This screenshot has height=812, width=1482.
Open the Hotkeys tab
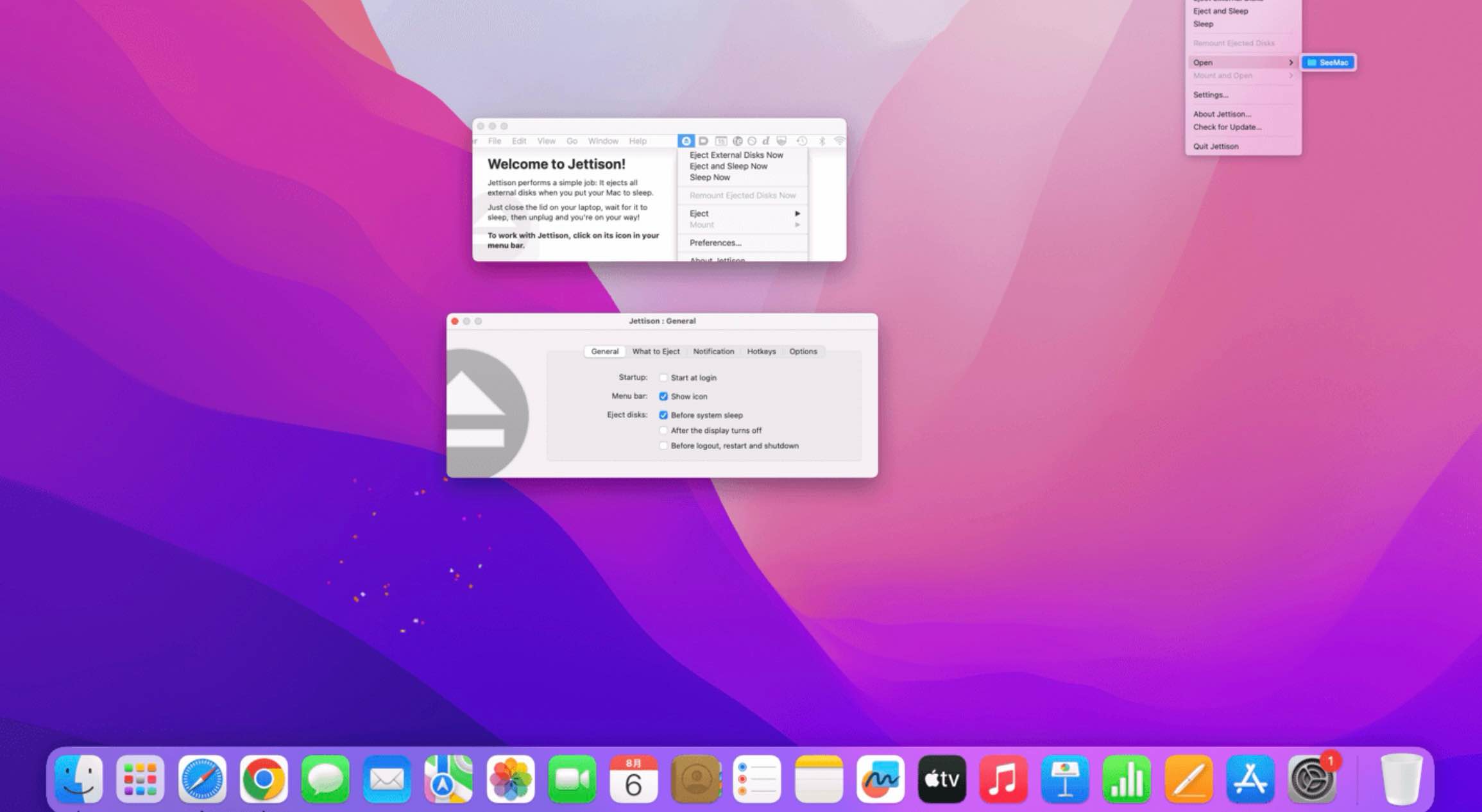coord(761,351)
